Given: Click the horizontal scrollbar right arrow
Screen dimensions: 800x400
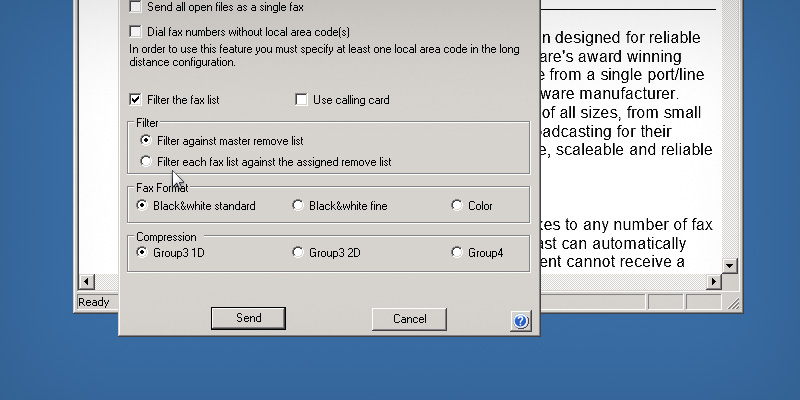Looking at the screenshot, I should coord(713,283).
